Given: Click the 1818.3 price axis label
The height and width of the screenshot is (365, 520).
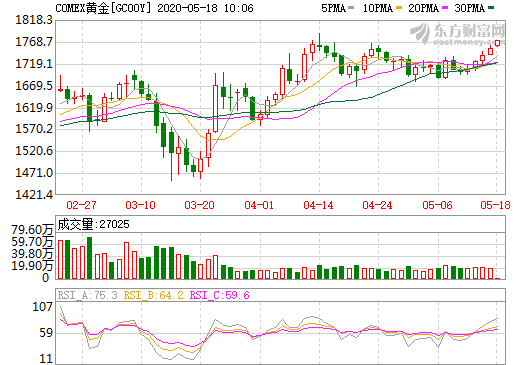Looking at the screenshot, I should [x=34, y=20].
